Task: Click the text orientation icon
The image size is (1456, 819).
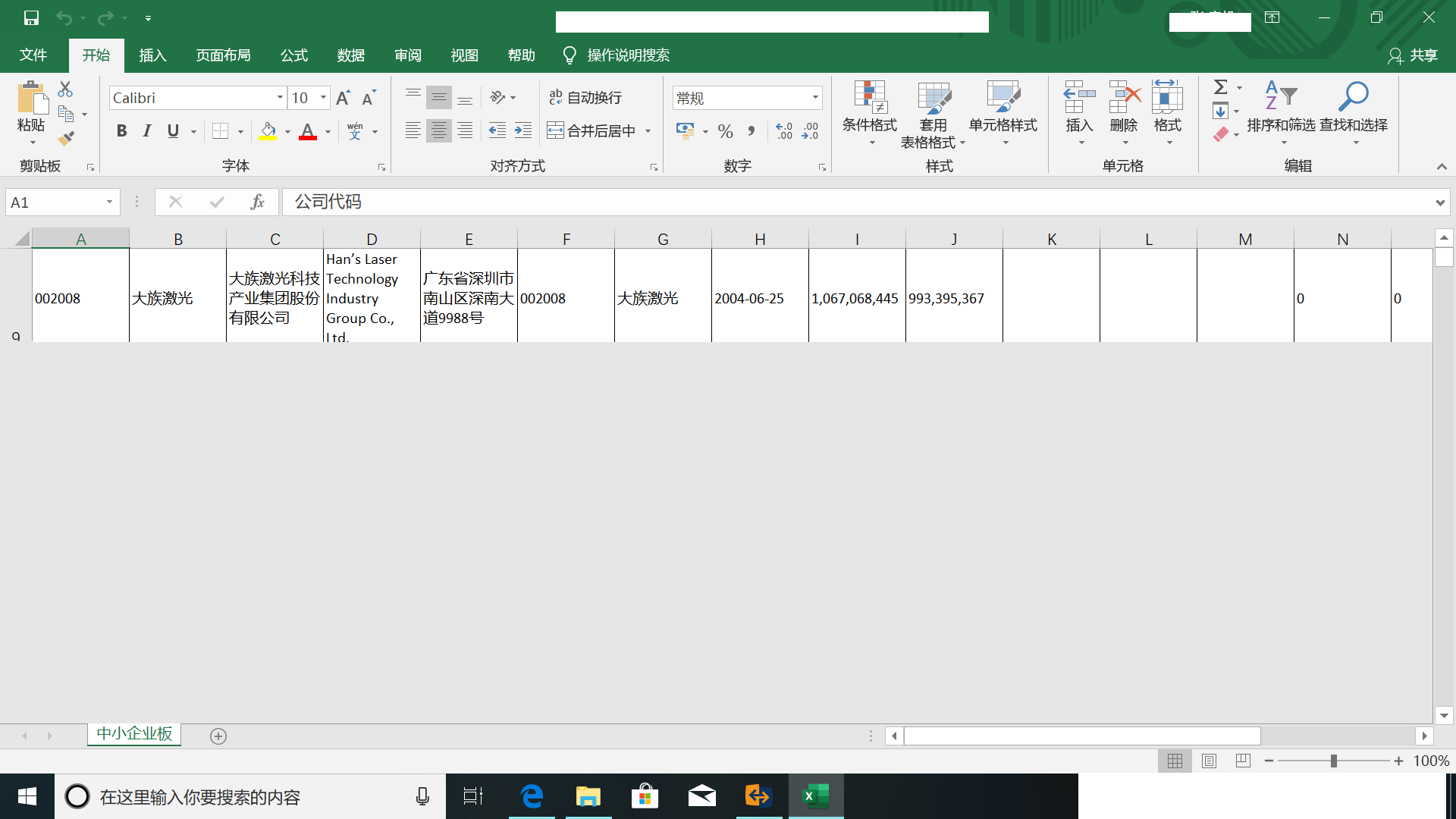Action: click(x=497, y=98)
